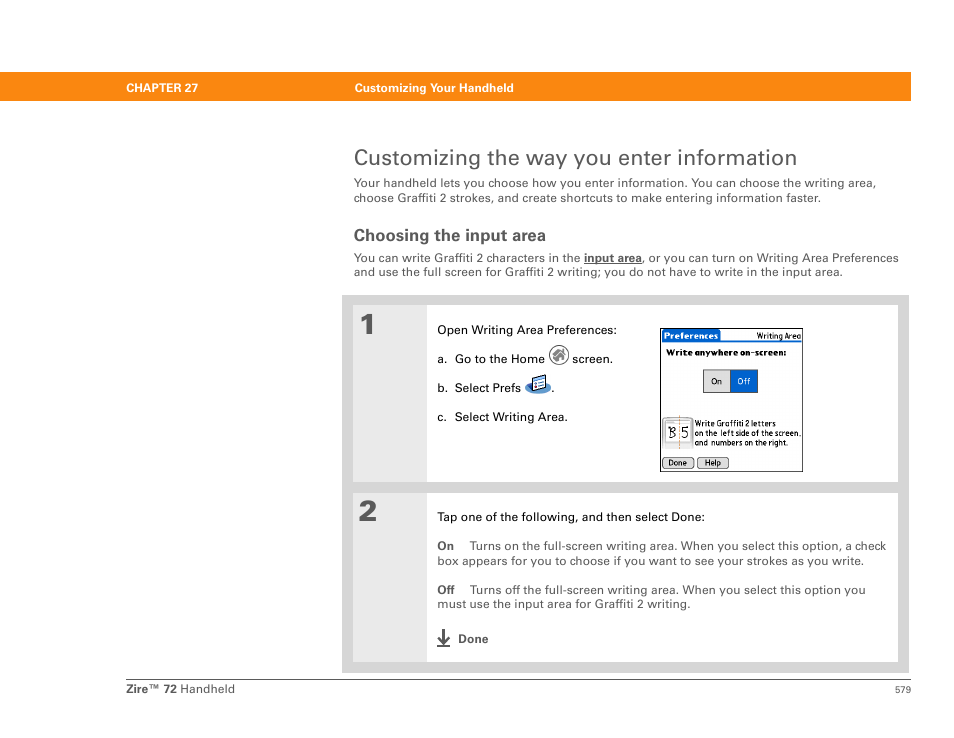954x738 pixels.
Task: Click the large step 1 number
Action: tap(368, 324)
